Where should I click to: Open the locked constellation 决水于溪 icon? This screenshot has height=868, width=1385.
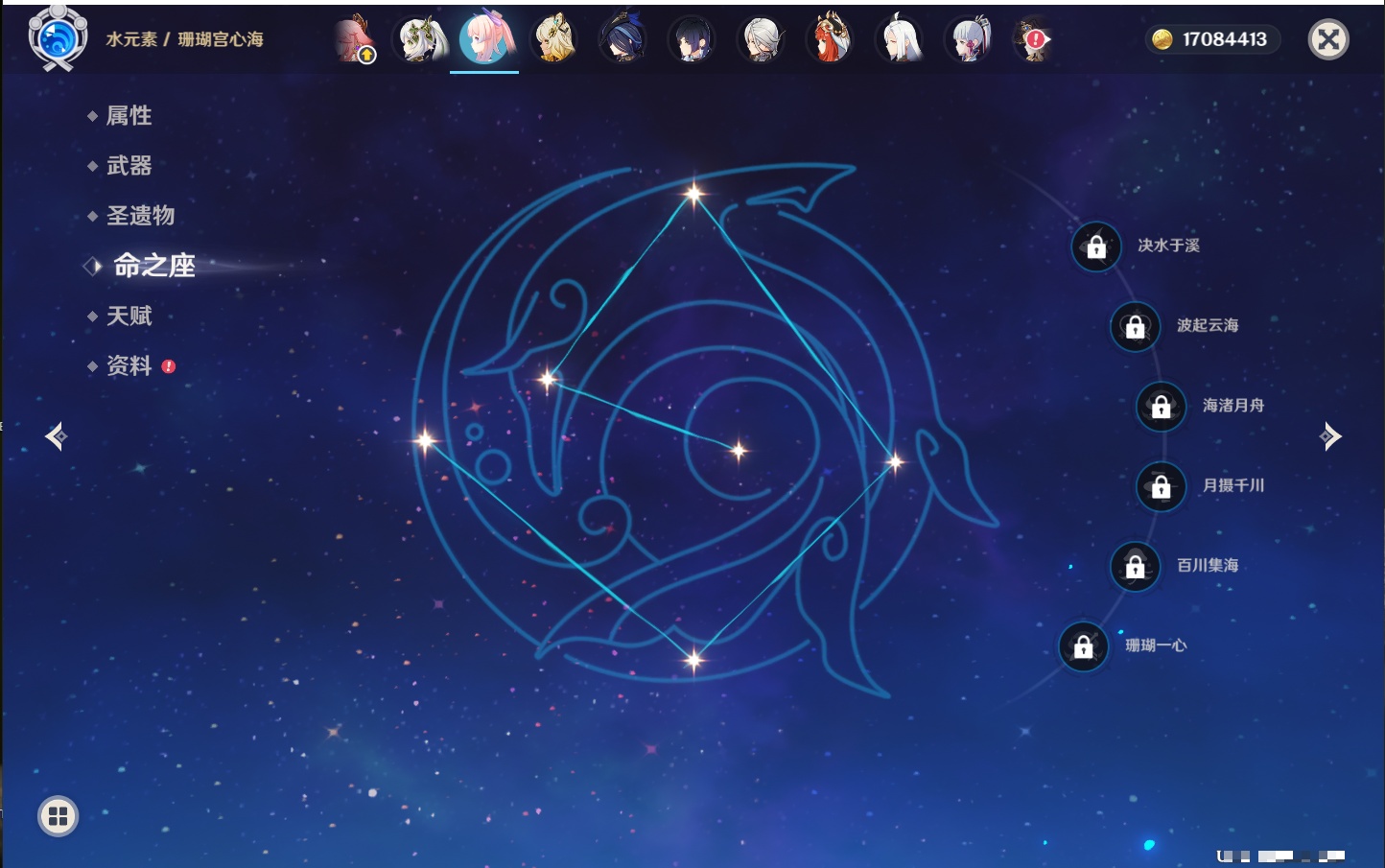coord(1096,246)
